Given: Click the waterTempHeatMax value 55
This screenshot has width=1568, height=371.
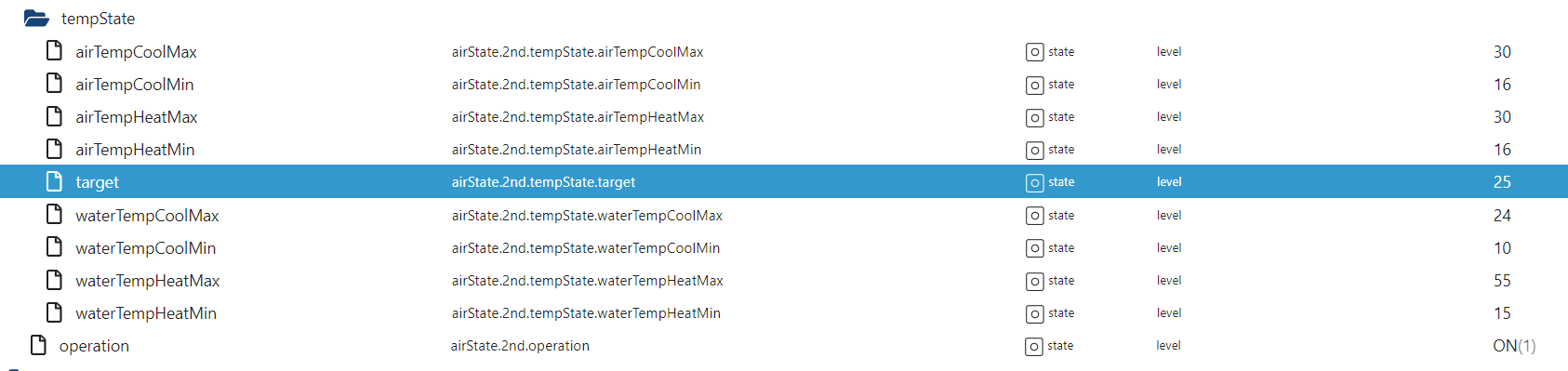Looking at the screenshot, I should click(1502, 281).
